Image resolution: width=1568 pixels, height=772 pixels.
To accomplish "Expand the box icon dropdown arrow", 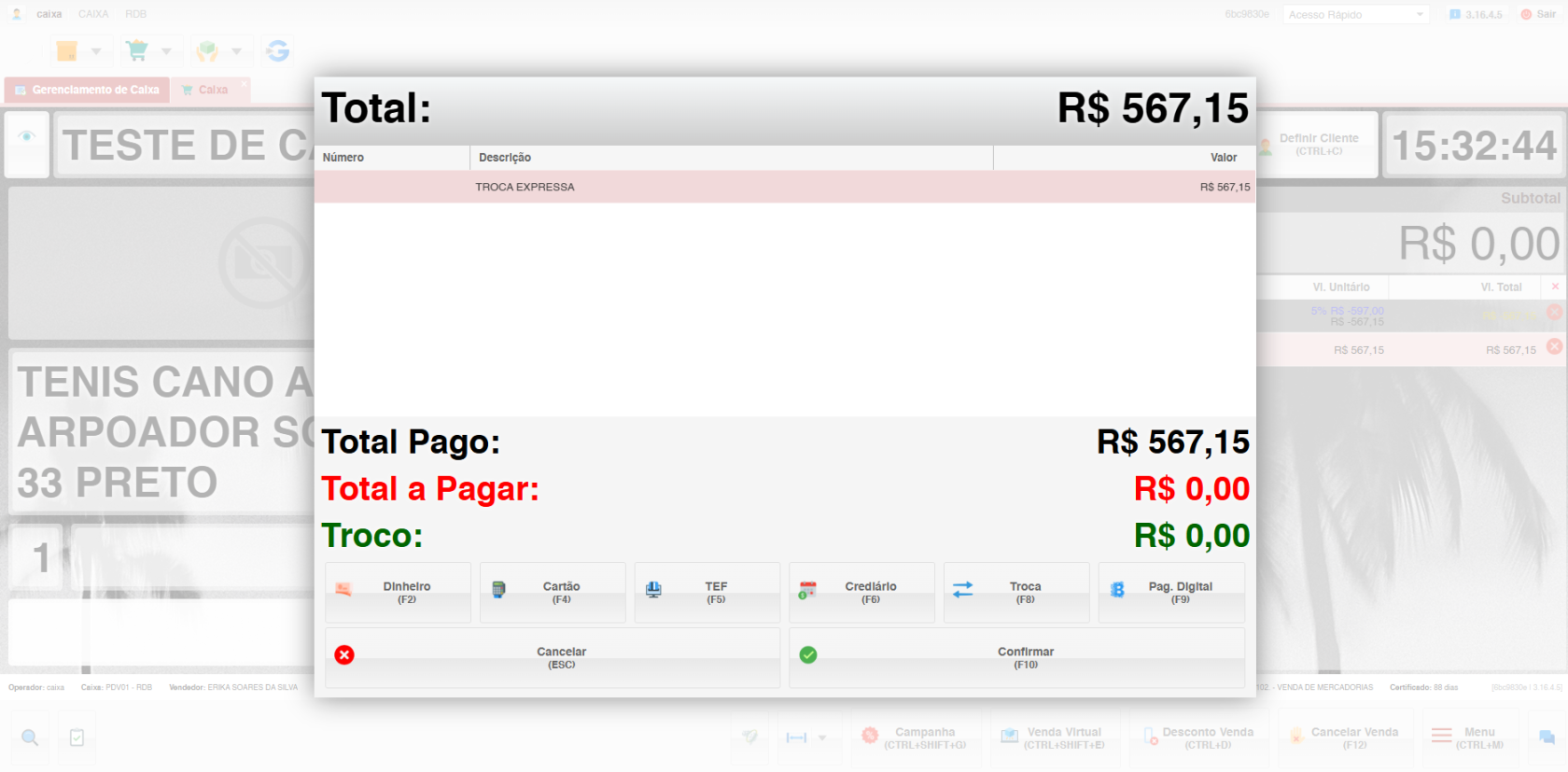I will click(95, 51).
